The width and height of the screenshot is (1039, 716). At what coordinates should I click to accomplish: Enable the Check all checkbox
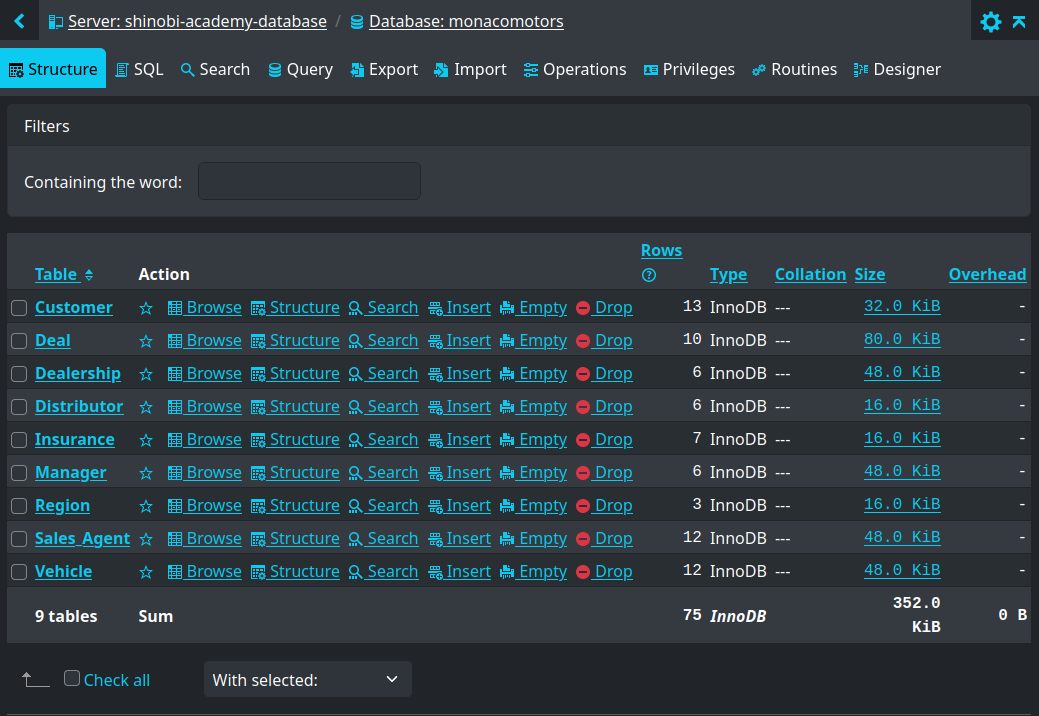(71, 678)
